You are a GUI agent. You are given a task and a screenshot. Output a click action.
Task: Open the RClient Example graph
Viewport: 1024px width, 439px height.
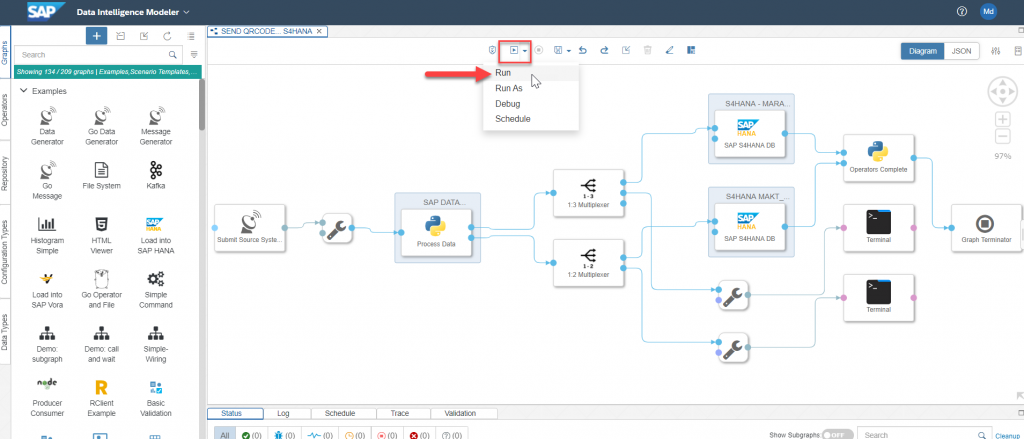tap(101, 398)
